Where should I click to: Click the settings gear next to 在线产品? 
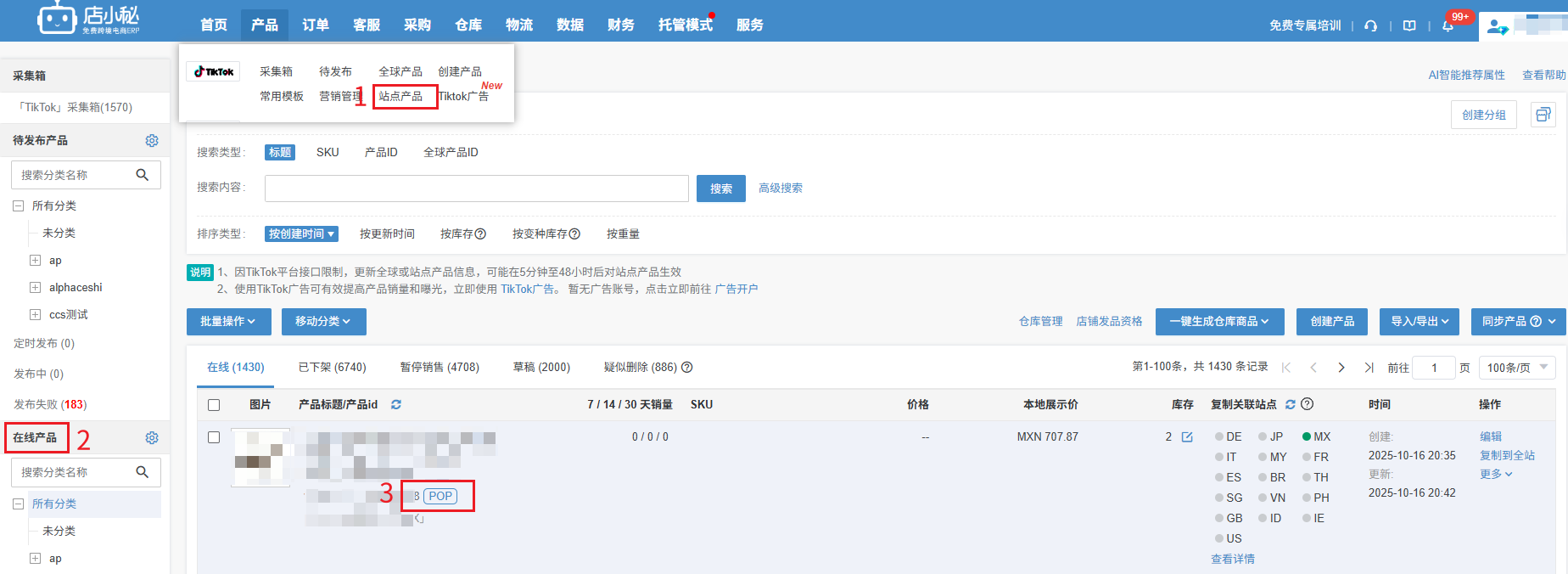click(152, 437)
